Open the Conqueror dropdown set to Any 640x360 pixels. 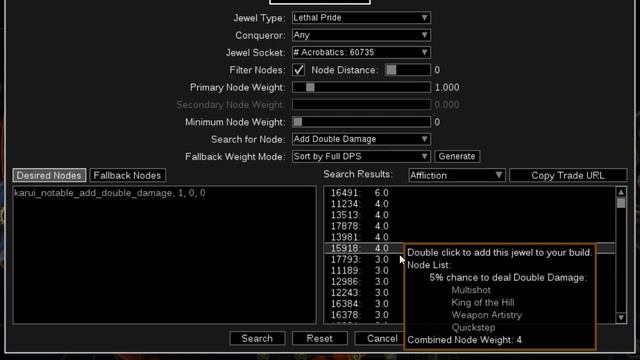tap(361, 35)
